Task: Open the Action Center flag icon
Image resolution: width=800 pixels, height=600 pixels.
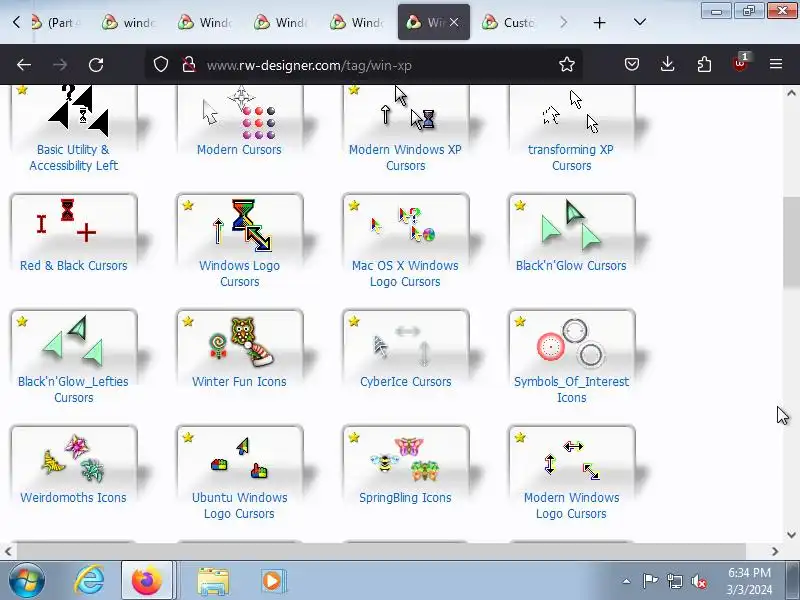Action: click(x=650, y=581)
